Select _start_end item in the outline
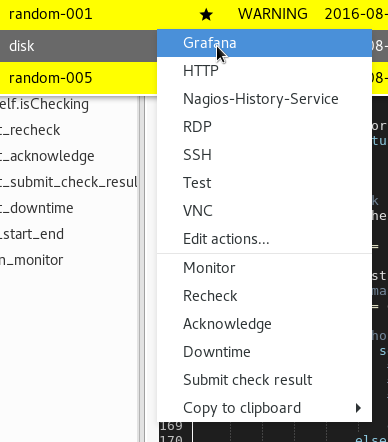This screenshot has width=388, height=442. click(32, 234)
